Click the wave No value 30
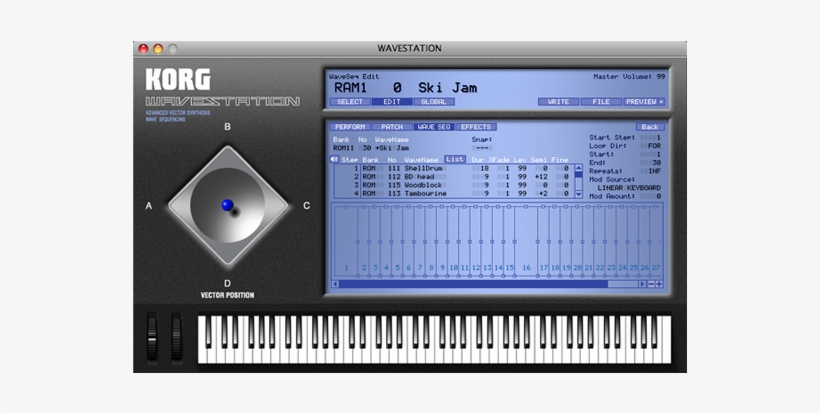820x413 pixels. coord(367,148)
